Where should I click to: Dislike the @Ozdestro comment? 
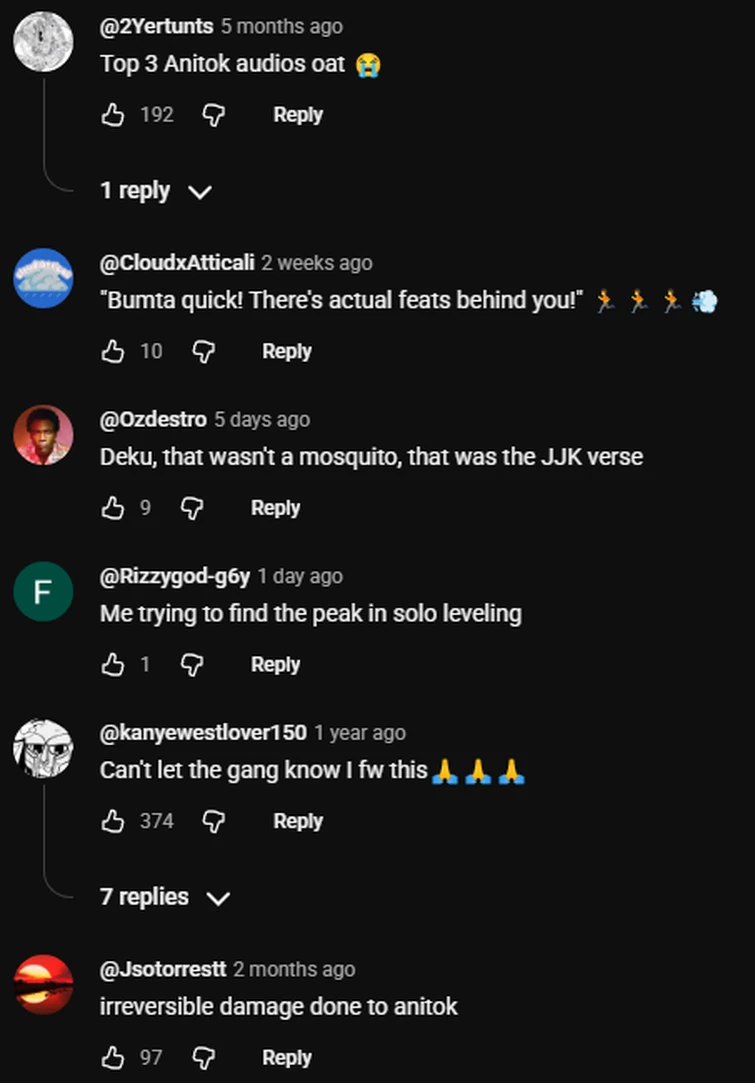pyautogui.click(x=191, y=508)
